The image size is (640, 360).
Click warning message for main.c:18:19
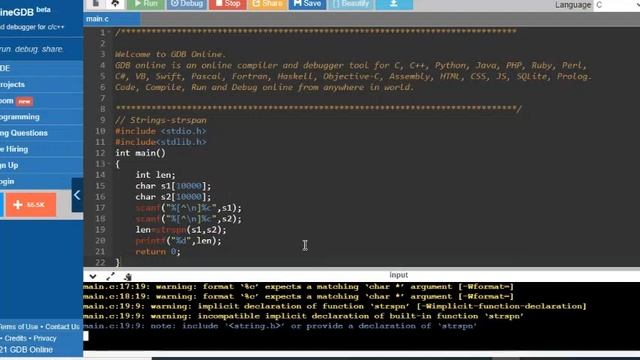(x=298, y=296)
